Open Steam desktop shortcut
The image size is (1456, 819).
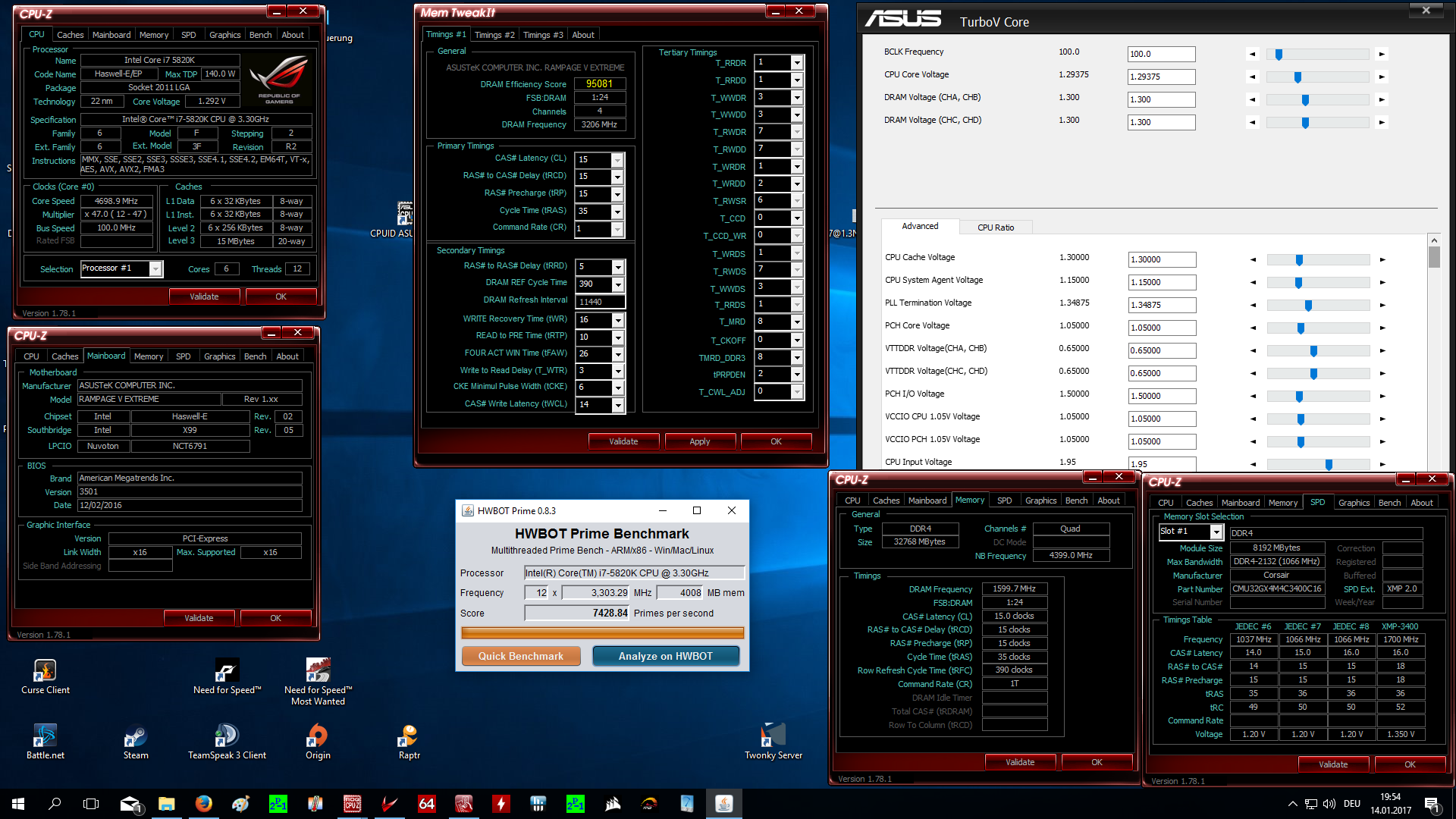pos(136,742)
